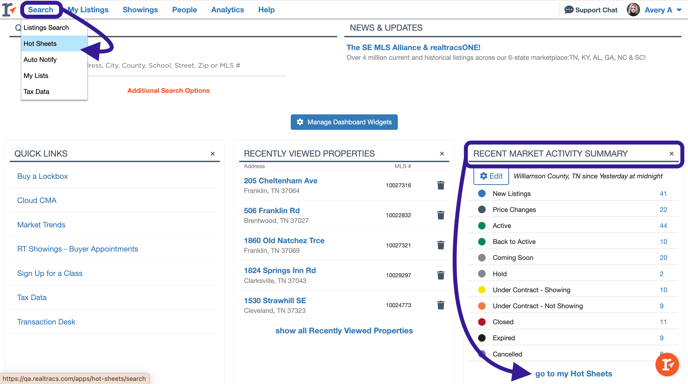Close the Recently Viewed Properties widget
Viewport: 688px width, 384px height.
pos(442,154)
